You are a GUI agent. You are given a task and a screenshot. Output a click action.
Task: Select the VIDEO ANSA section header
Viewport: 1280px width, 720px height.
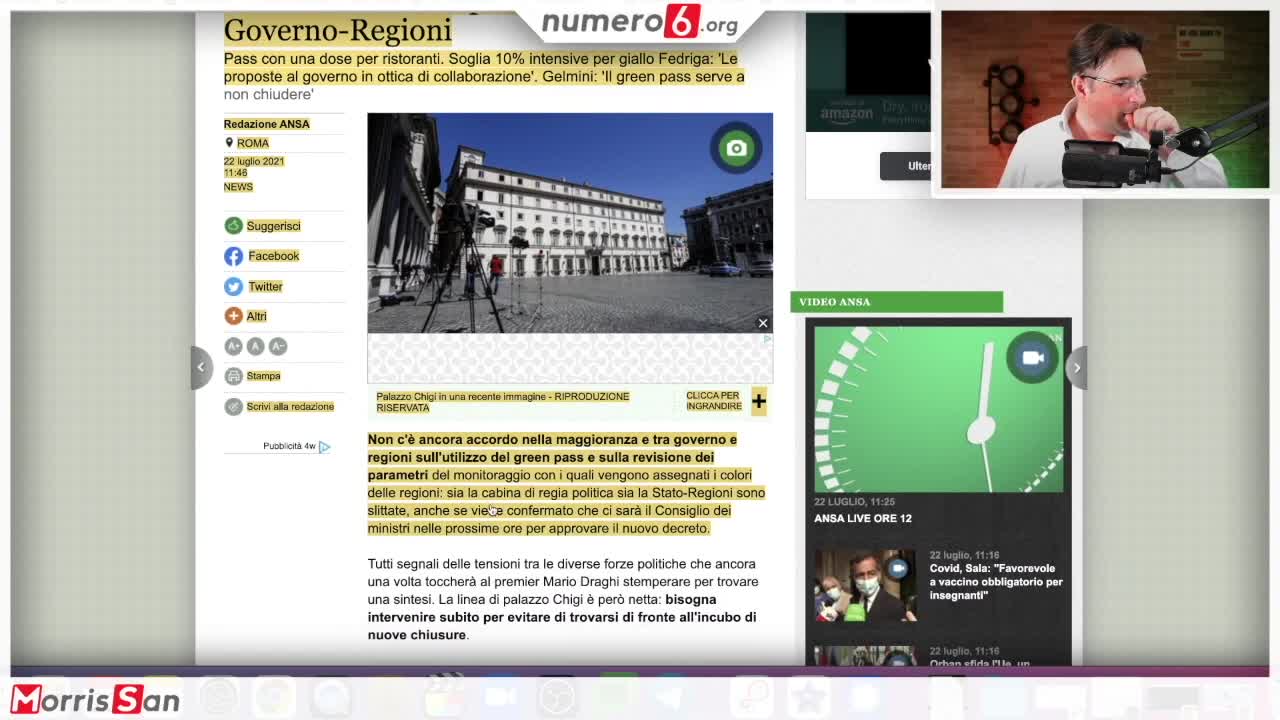coord(896,302)
